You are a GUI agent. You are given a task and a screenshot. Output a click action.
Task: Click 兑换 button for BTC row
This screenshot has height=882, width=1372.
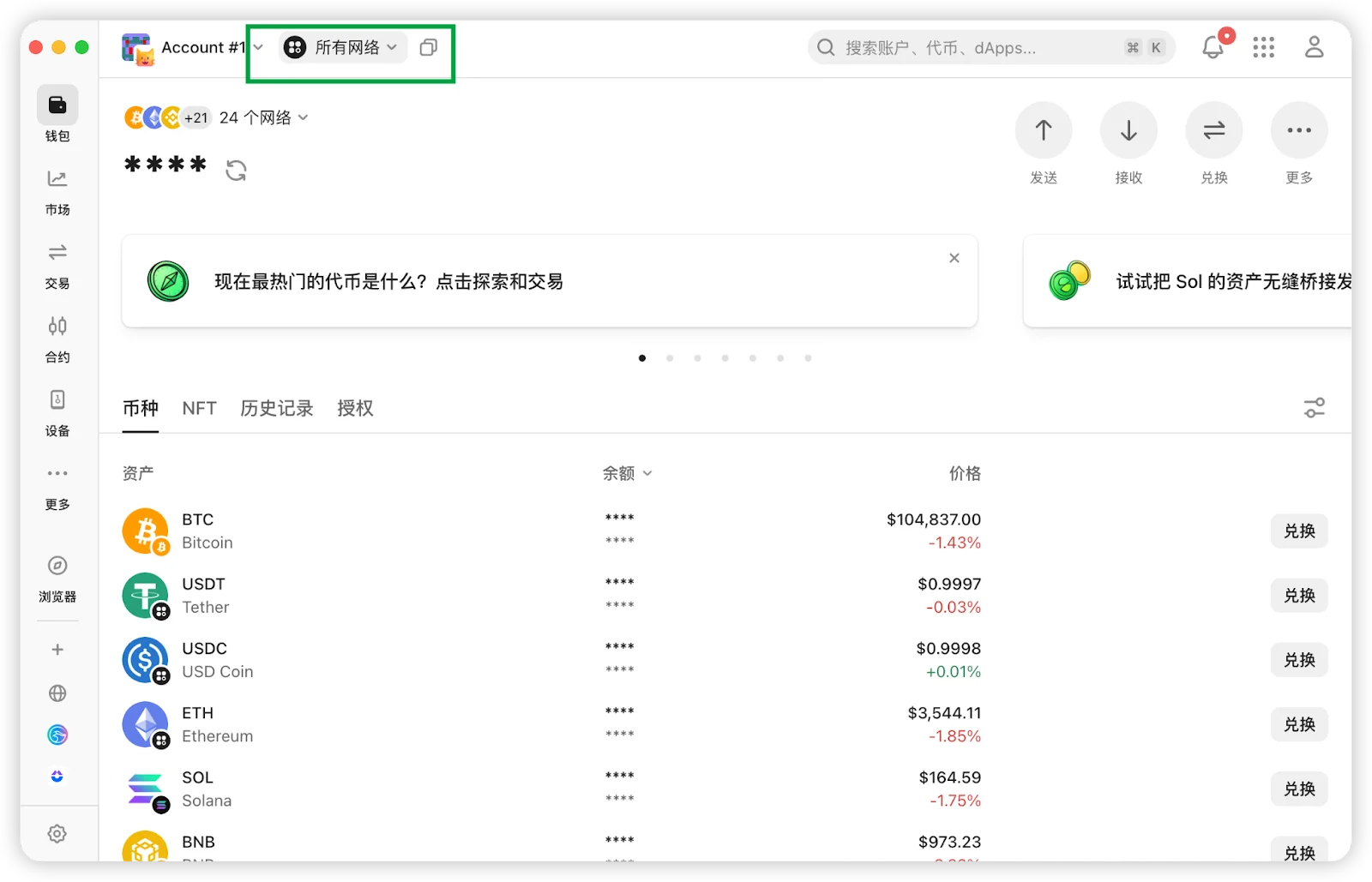point(1298,531)
